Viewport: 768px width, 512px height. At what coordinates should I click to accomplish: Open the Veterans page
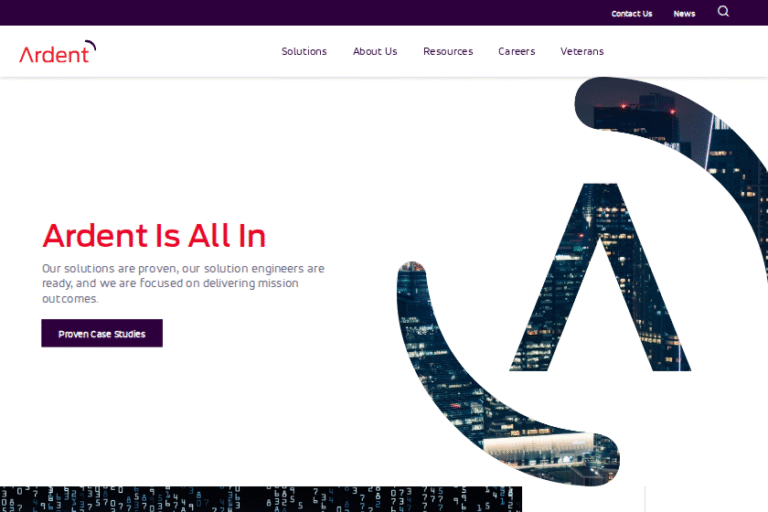pos(582,51)
